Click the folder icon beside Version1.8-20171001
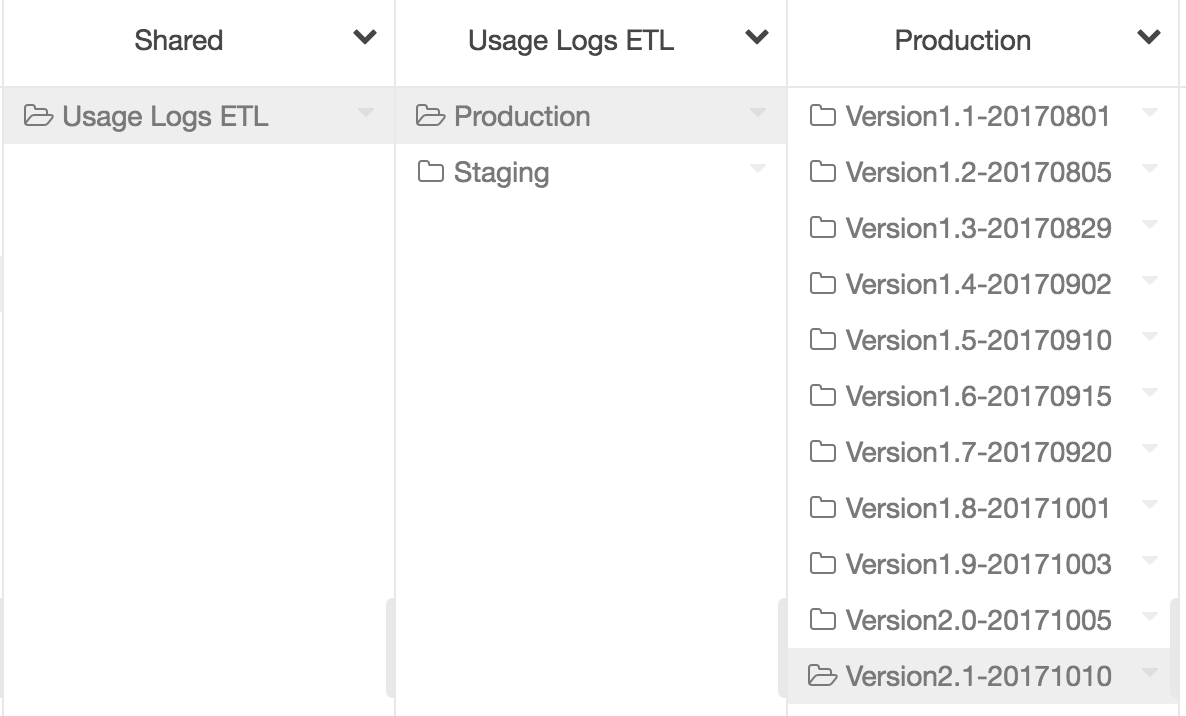1186x716 pixels. click(x=822, y=508)
